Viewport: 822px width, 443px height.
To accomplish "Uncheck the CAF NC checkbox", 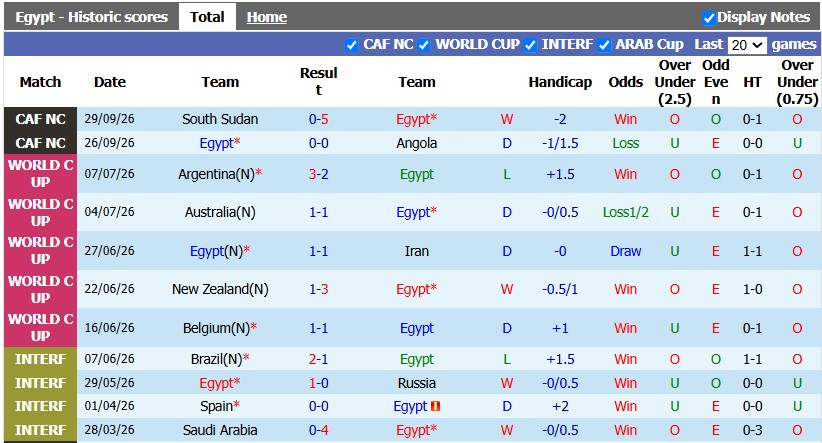I will click(x=352, y=46).
